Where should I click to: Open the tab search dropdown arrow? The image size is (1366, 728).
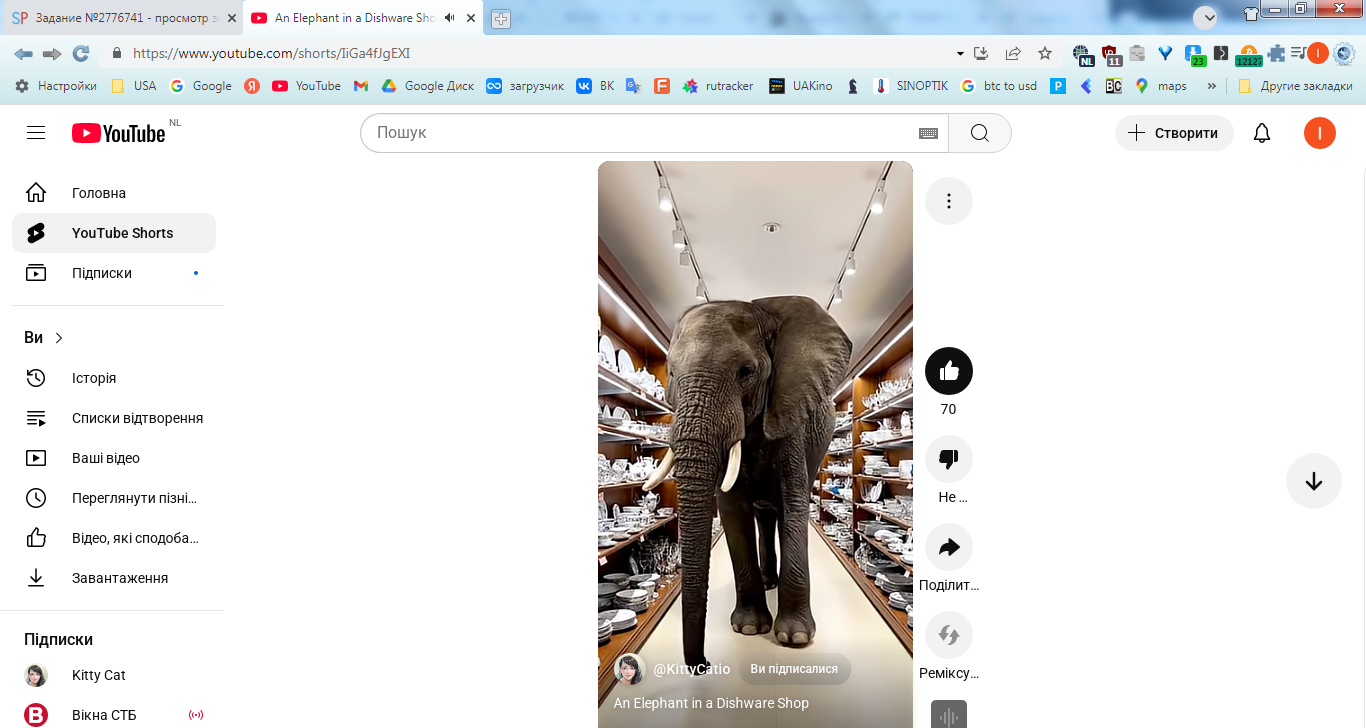coord(1205,17)
